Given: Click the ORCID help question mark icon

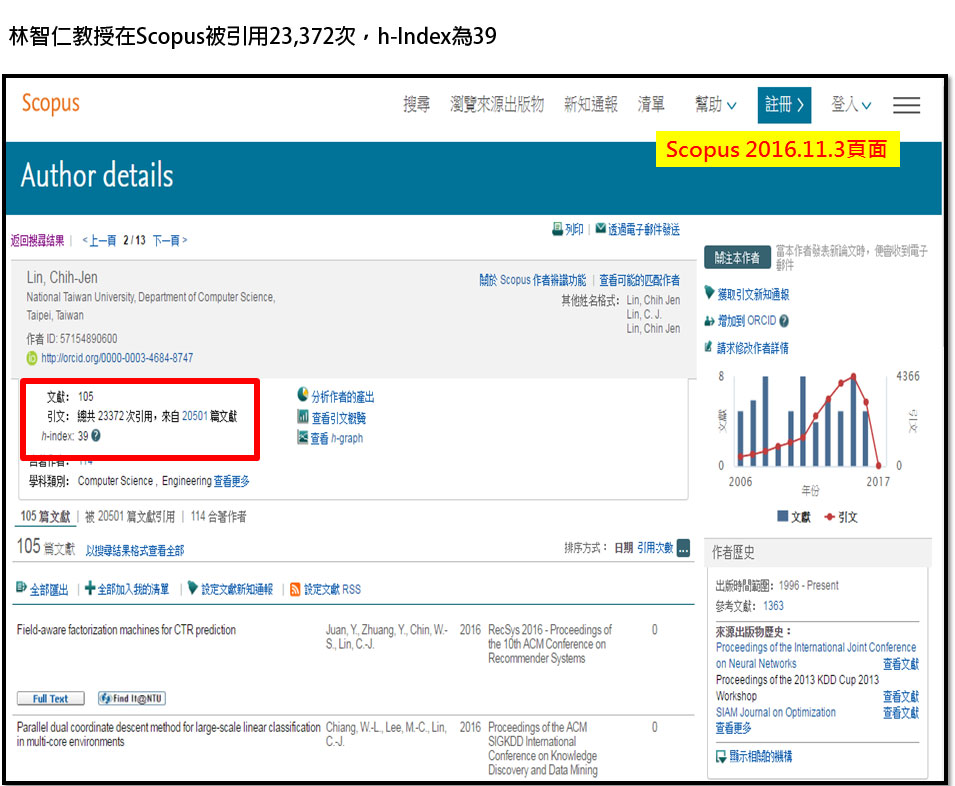Looking at the screenshot, I should pos(784,321).
